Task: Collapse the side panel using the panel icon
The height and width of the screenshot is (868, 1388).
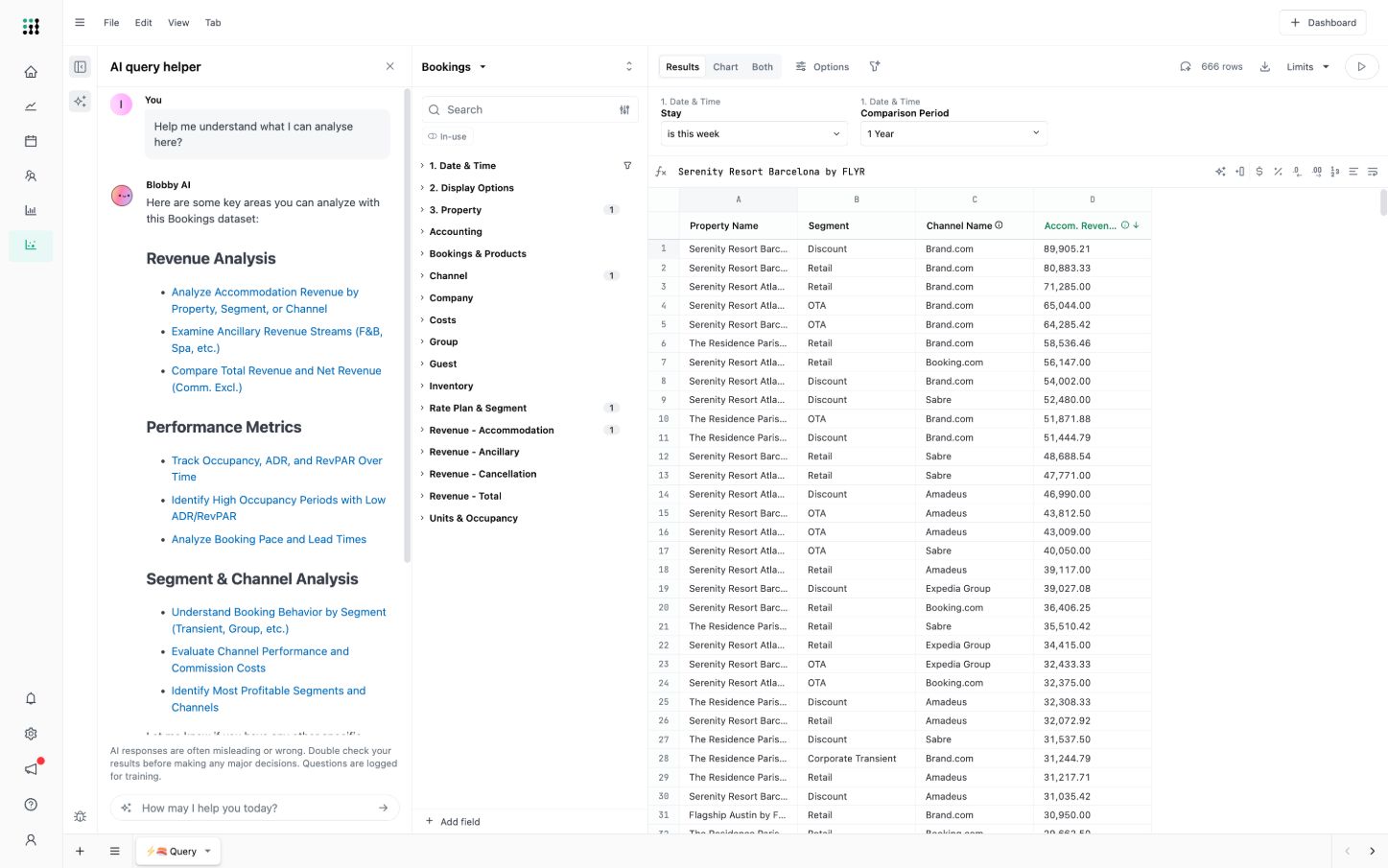Action: click(x=81, y=67)
